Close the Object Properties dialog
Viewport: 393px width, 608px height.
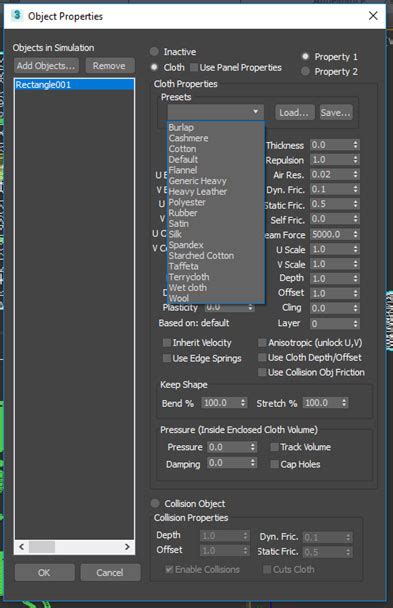373,16
